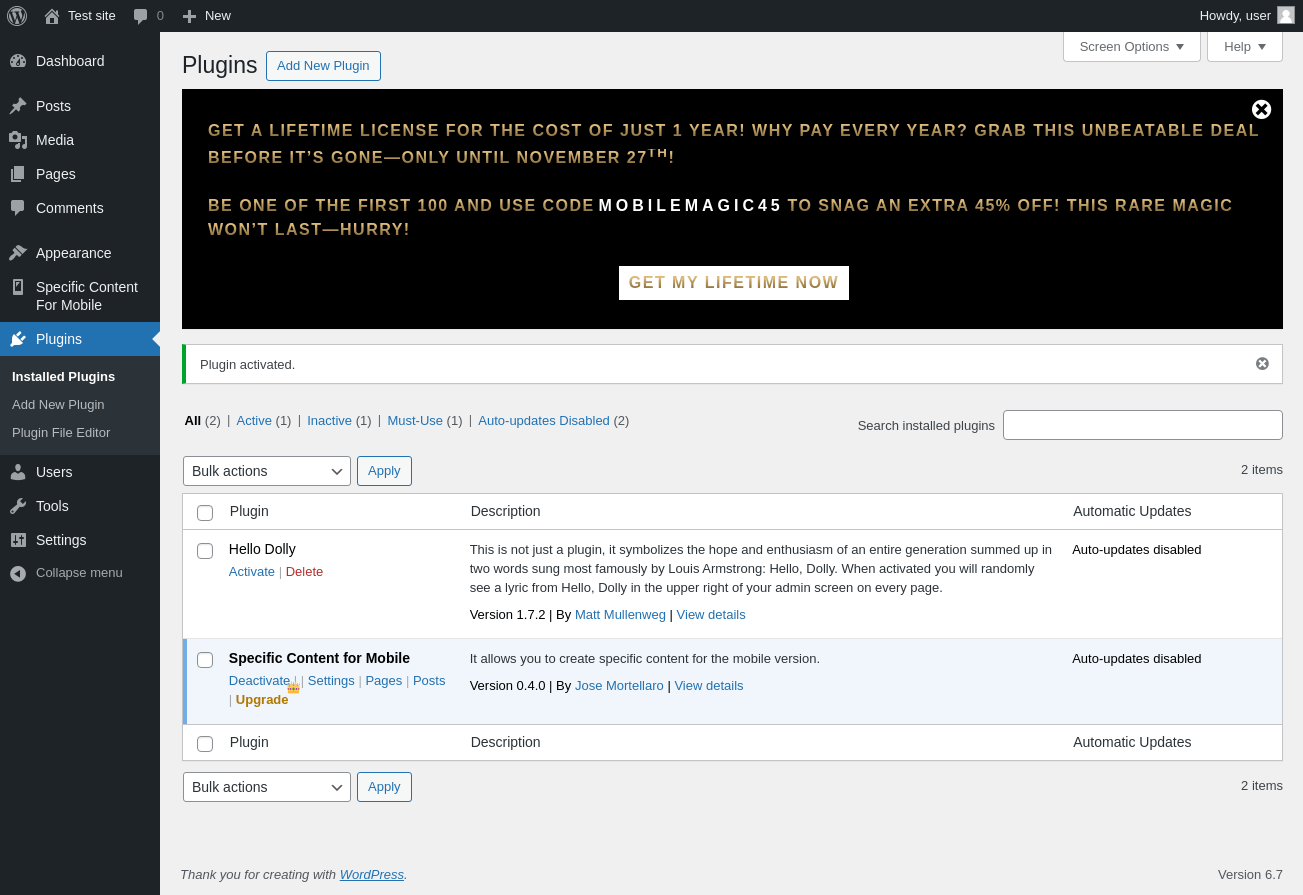Open the Posts menu
The image size is (1303, 895).
tap(80, 106)
